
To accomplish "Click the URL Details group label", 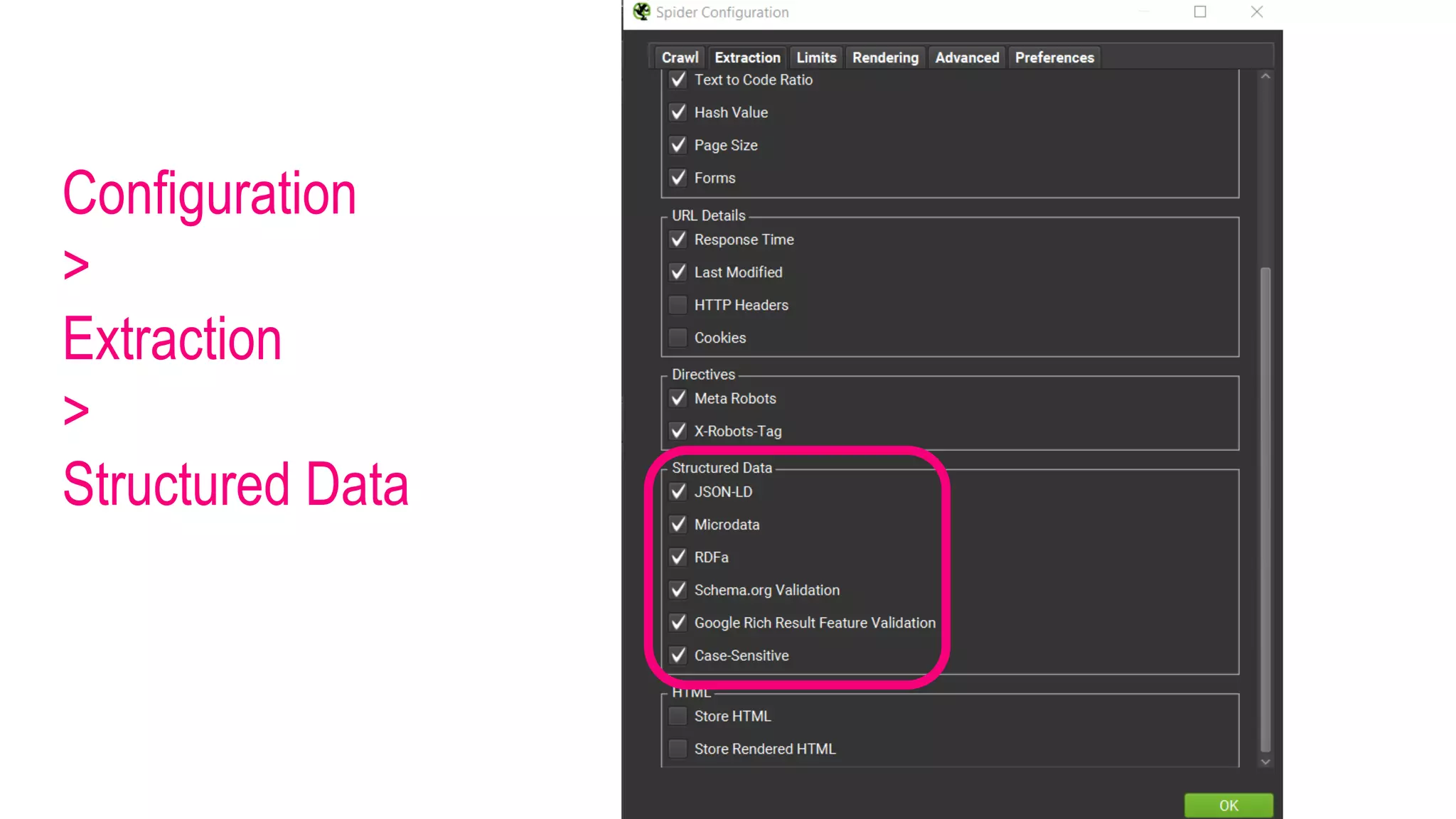I will 709,215.
